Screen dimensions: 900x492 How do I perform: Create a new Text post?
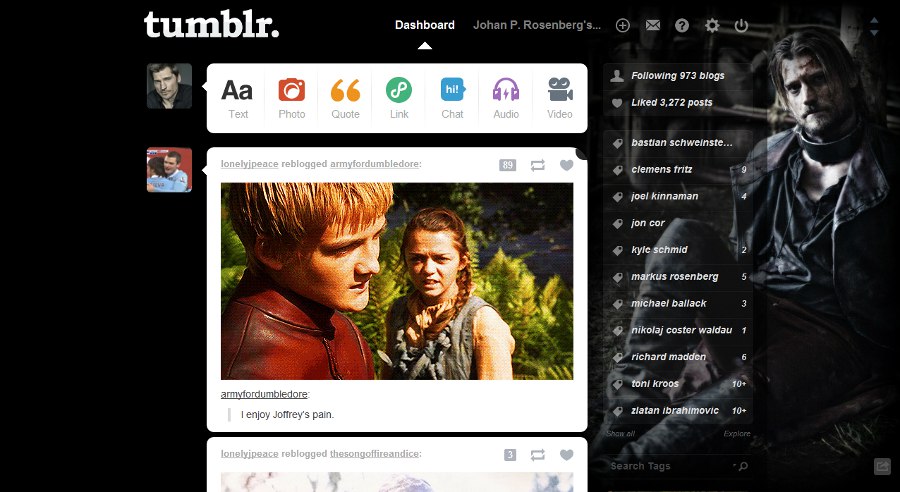(238, 99)
